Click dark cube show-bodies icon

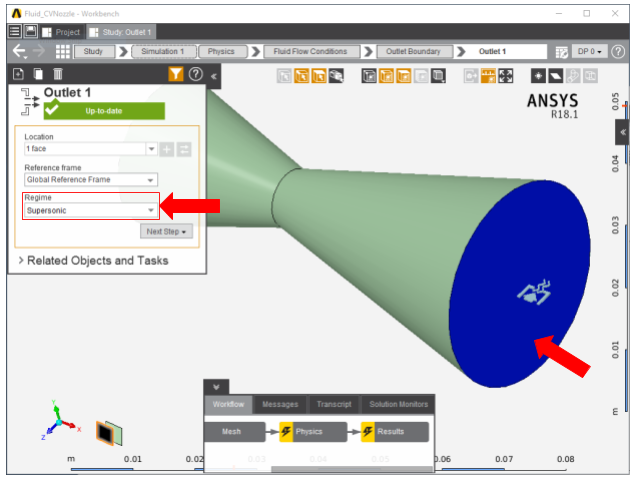369,76
